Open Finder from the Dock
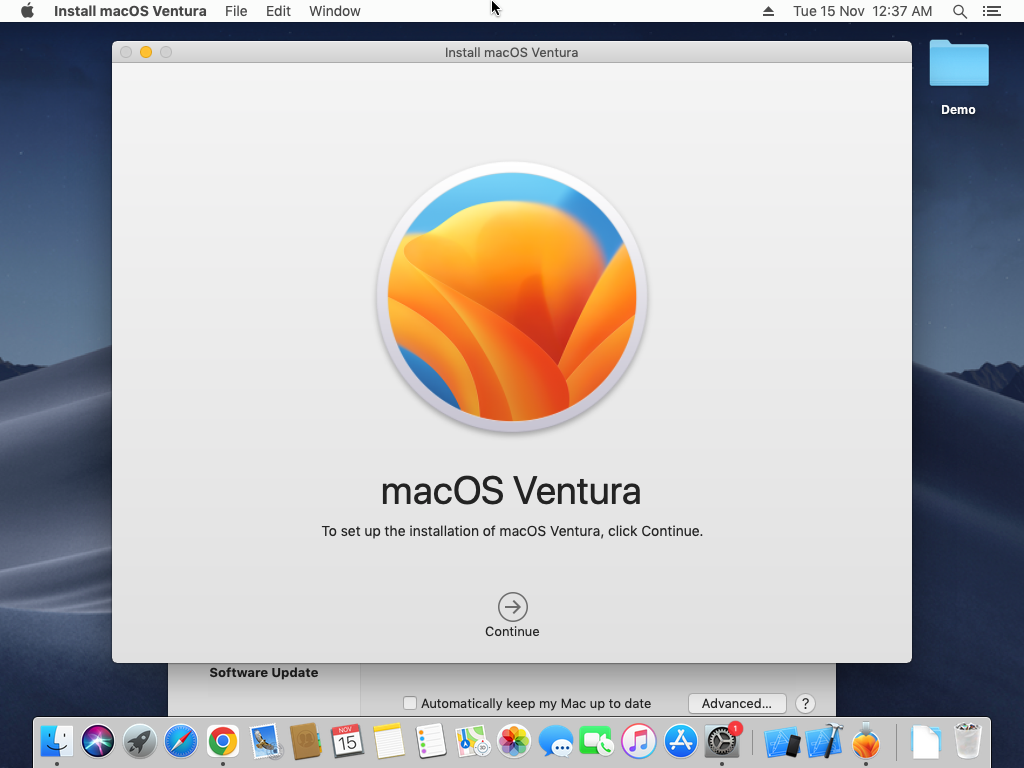This screenshot has height=768, width=1024. [57, 741]
